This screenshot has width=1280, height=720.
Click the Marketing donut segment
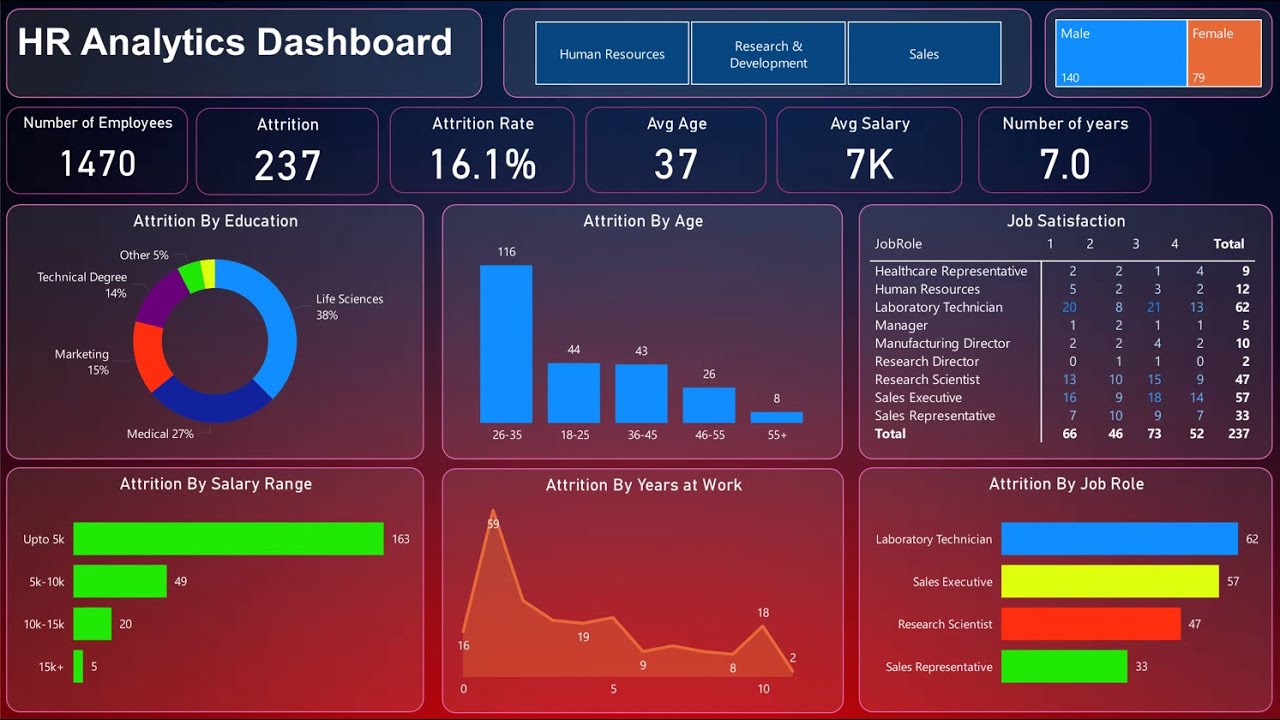pyautogui.click(x=148, y=355)
